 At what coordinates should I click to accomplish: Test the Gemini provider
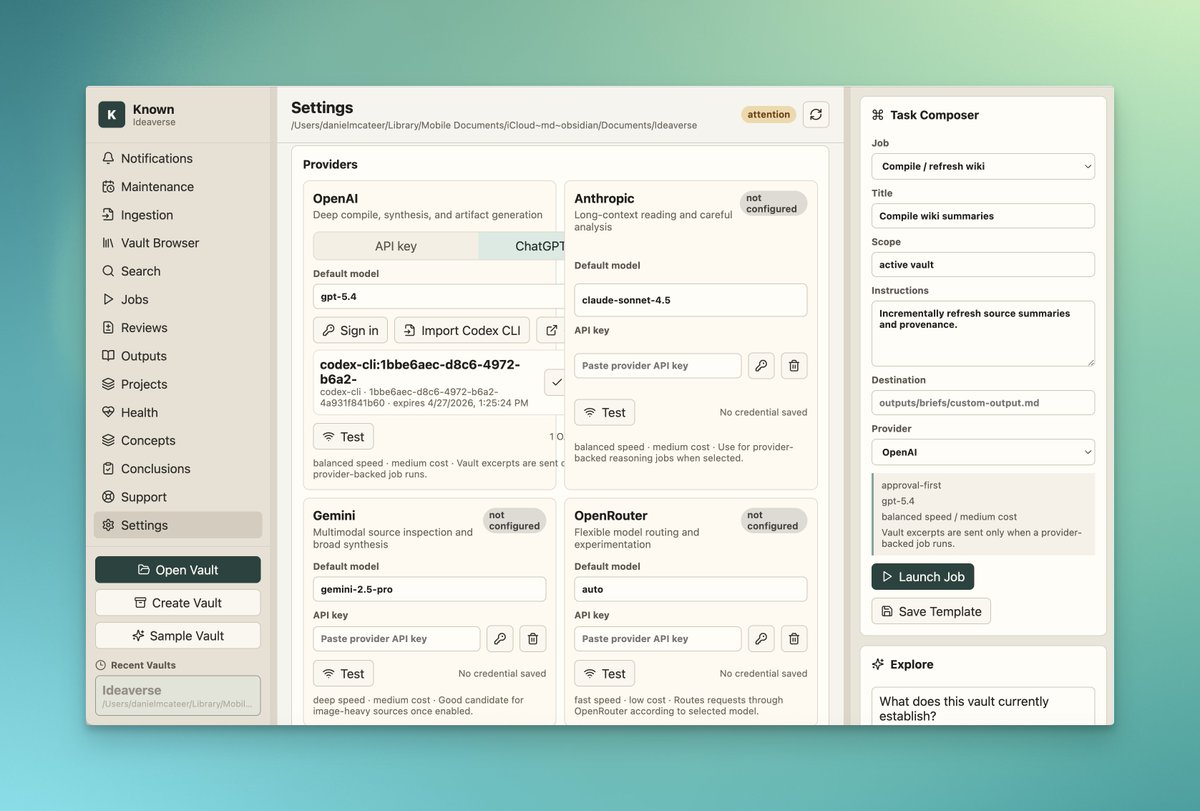pyautogui.click(x=343, y=674)
